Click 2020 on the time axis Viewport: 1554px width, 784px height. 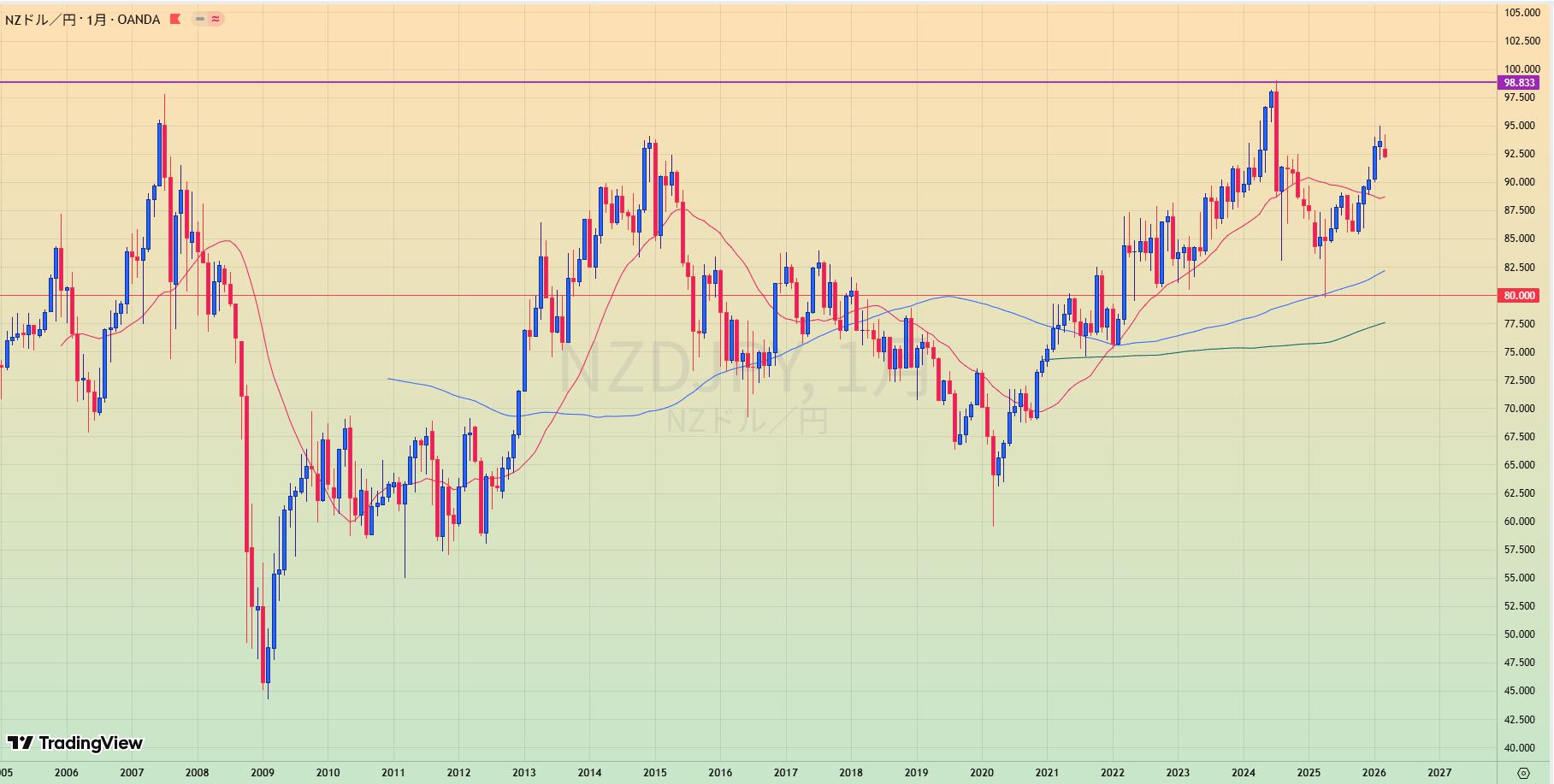981,773
